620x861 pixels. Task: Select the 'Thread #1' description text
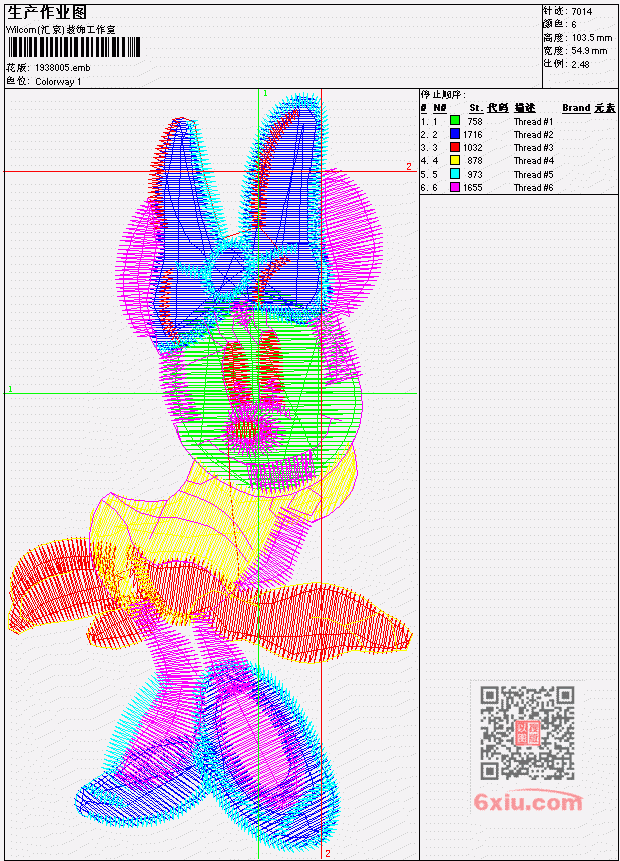click(533, 121)
